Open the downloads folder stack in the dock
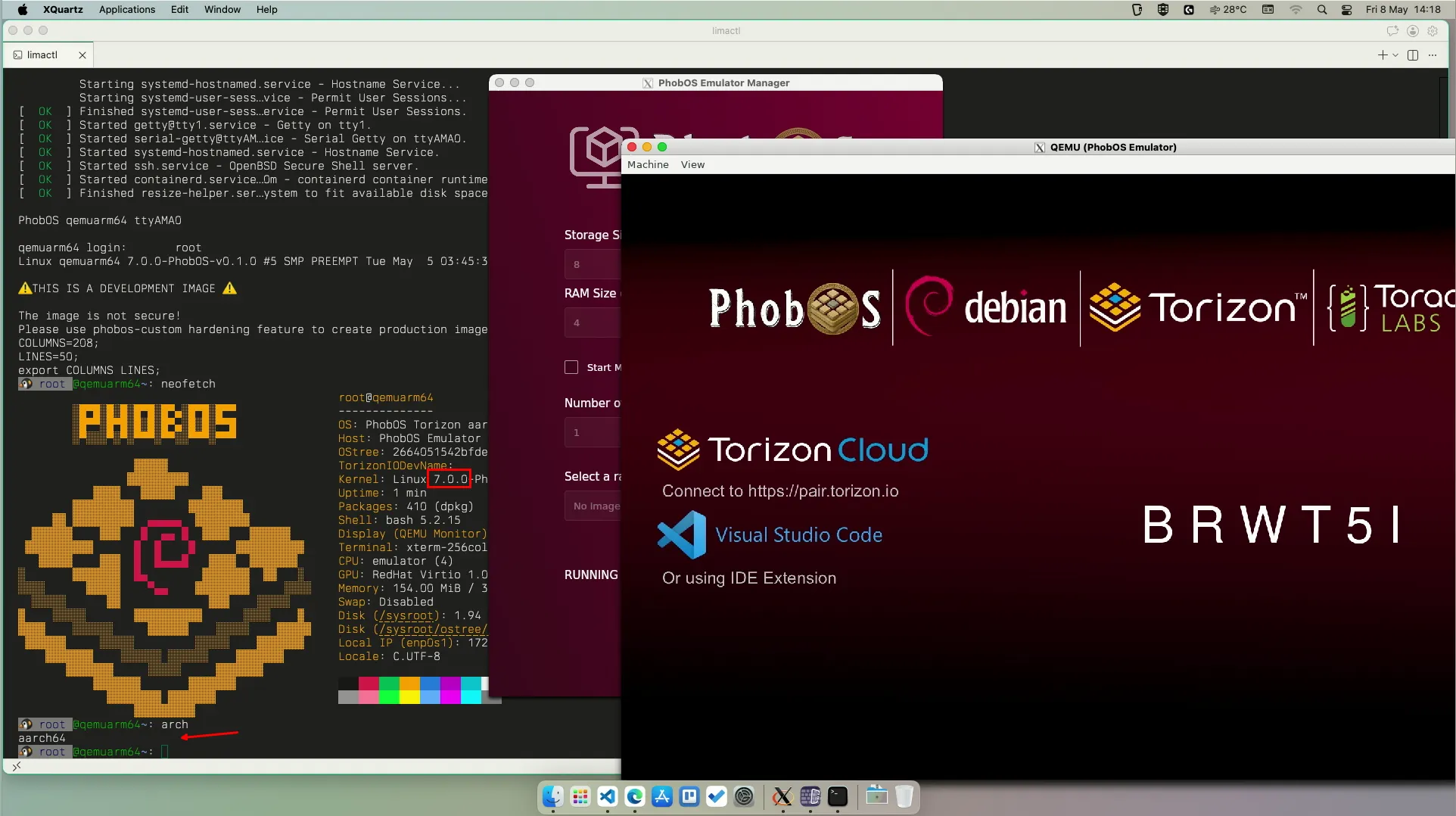1456x816 pixels. coord(876,796)
